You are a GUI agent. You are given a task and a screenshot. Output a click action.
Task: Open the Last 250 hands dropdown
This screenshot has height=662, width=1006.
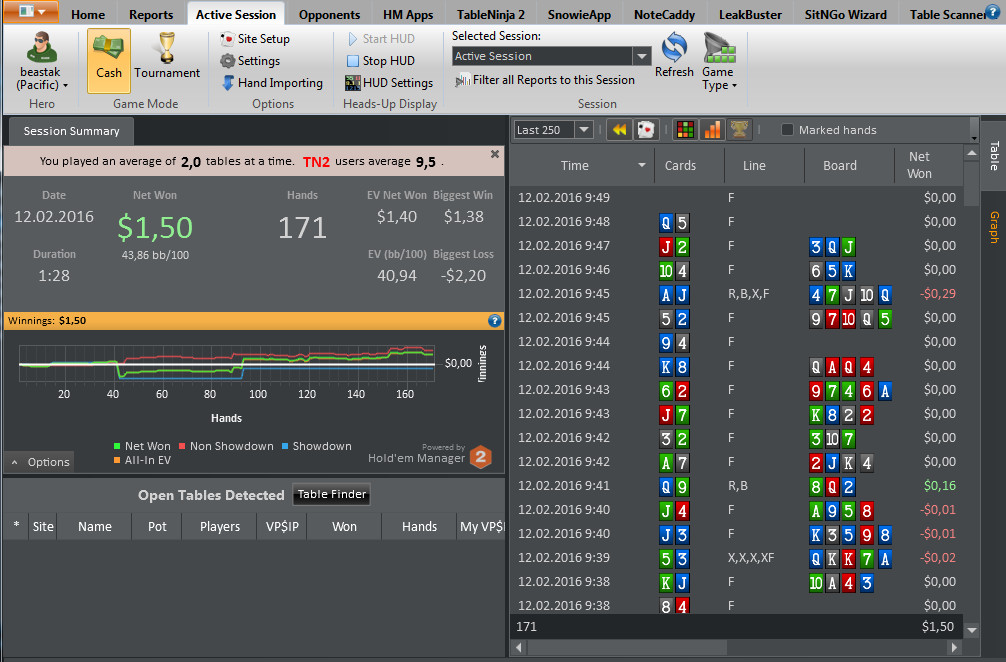click(583, 130)
